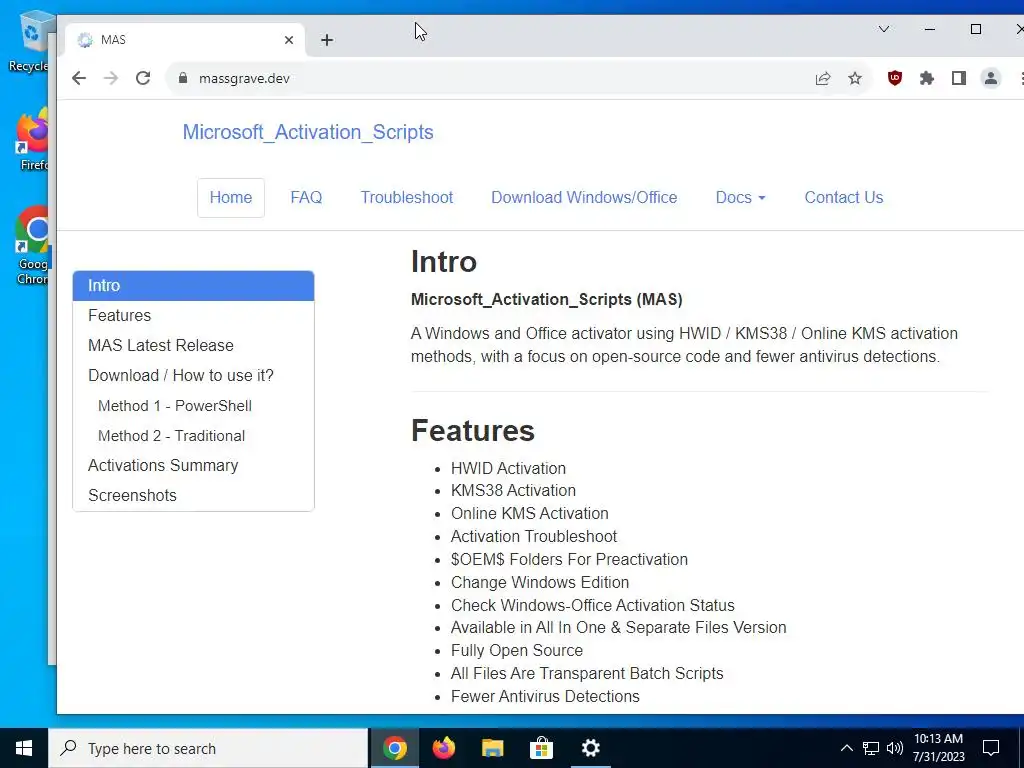The height and width of the screenshot is (768, 1024).
Task: Open Method 1 - PowerShell sidebar link
Action: click(193, 406)
